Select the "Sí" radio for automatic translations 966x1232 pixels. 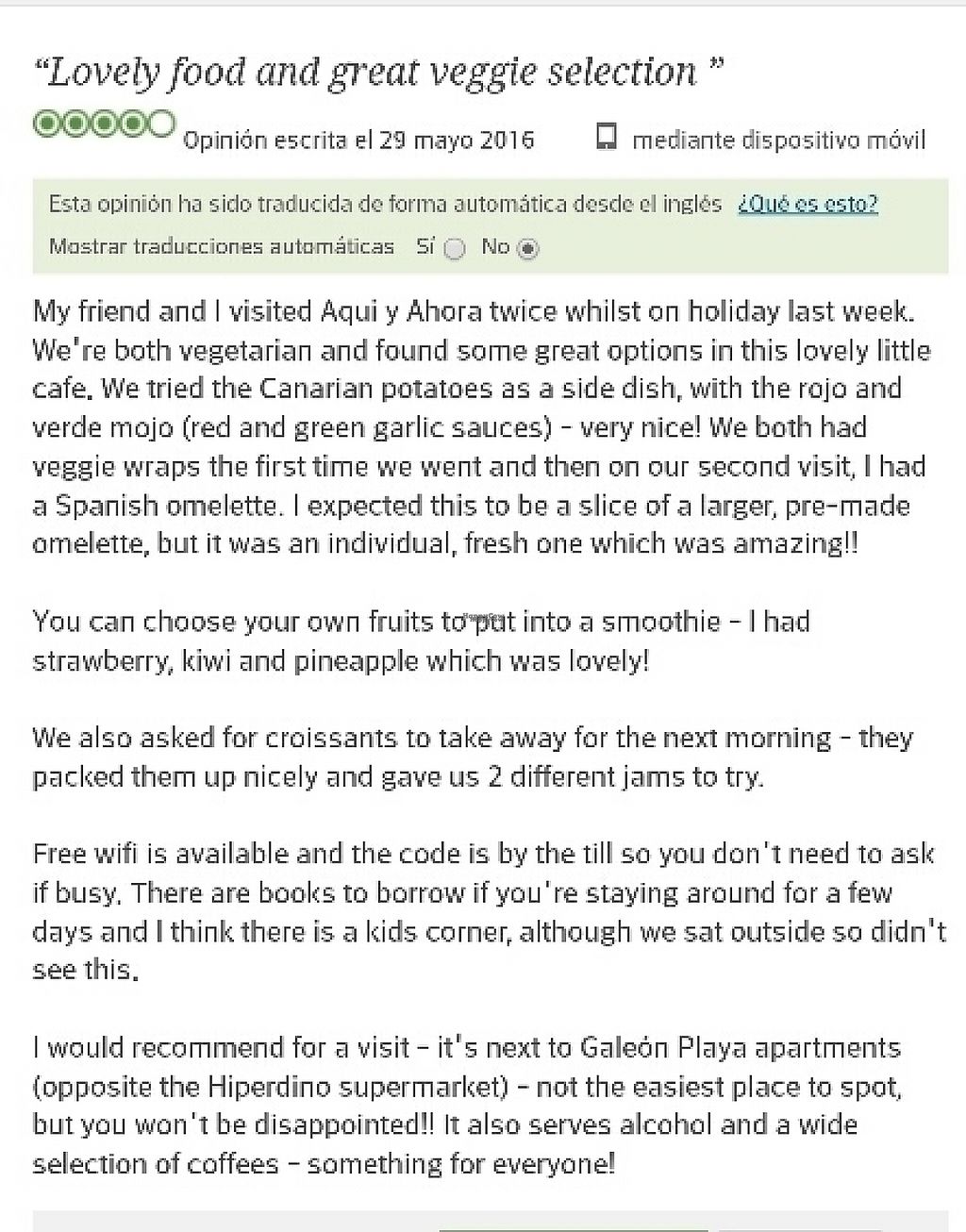(x=455, y=249)
